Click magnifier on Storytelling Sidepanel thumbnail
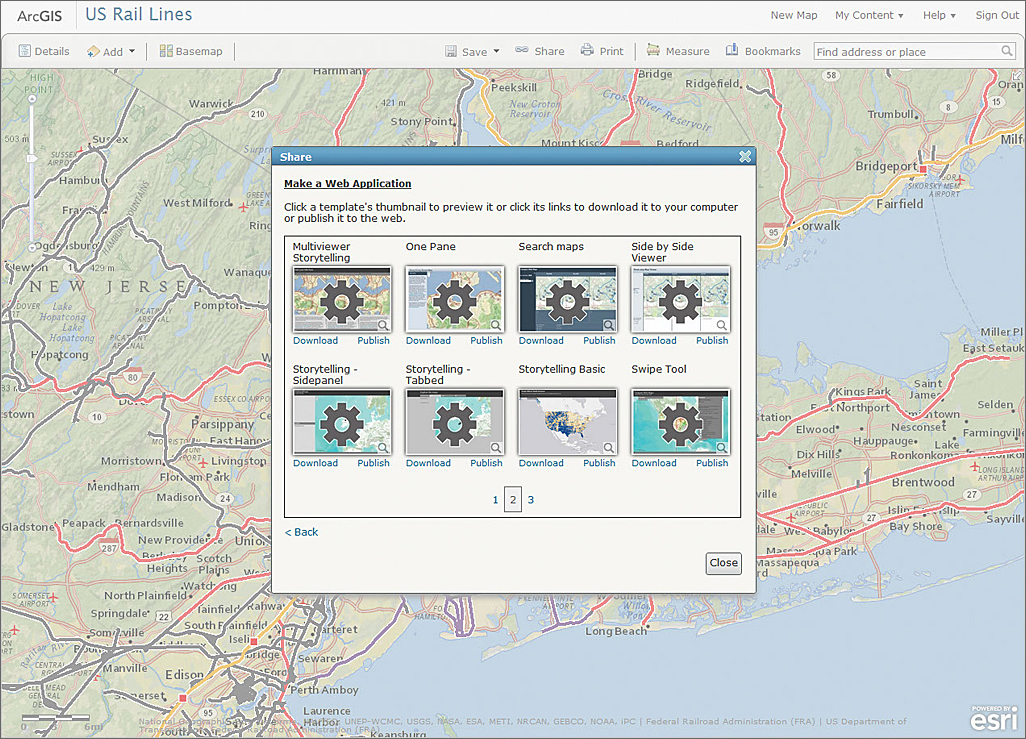 [x=383, y=448]
